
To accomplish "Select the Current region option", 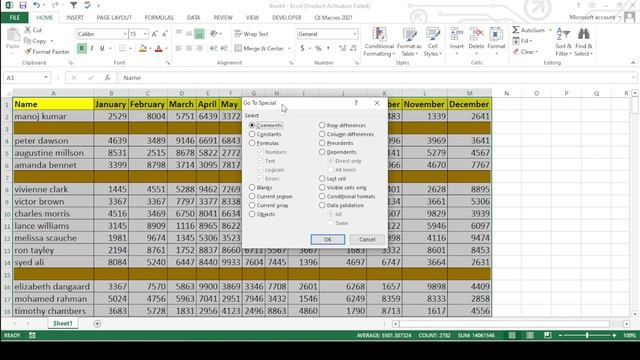I will 252,196.
